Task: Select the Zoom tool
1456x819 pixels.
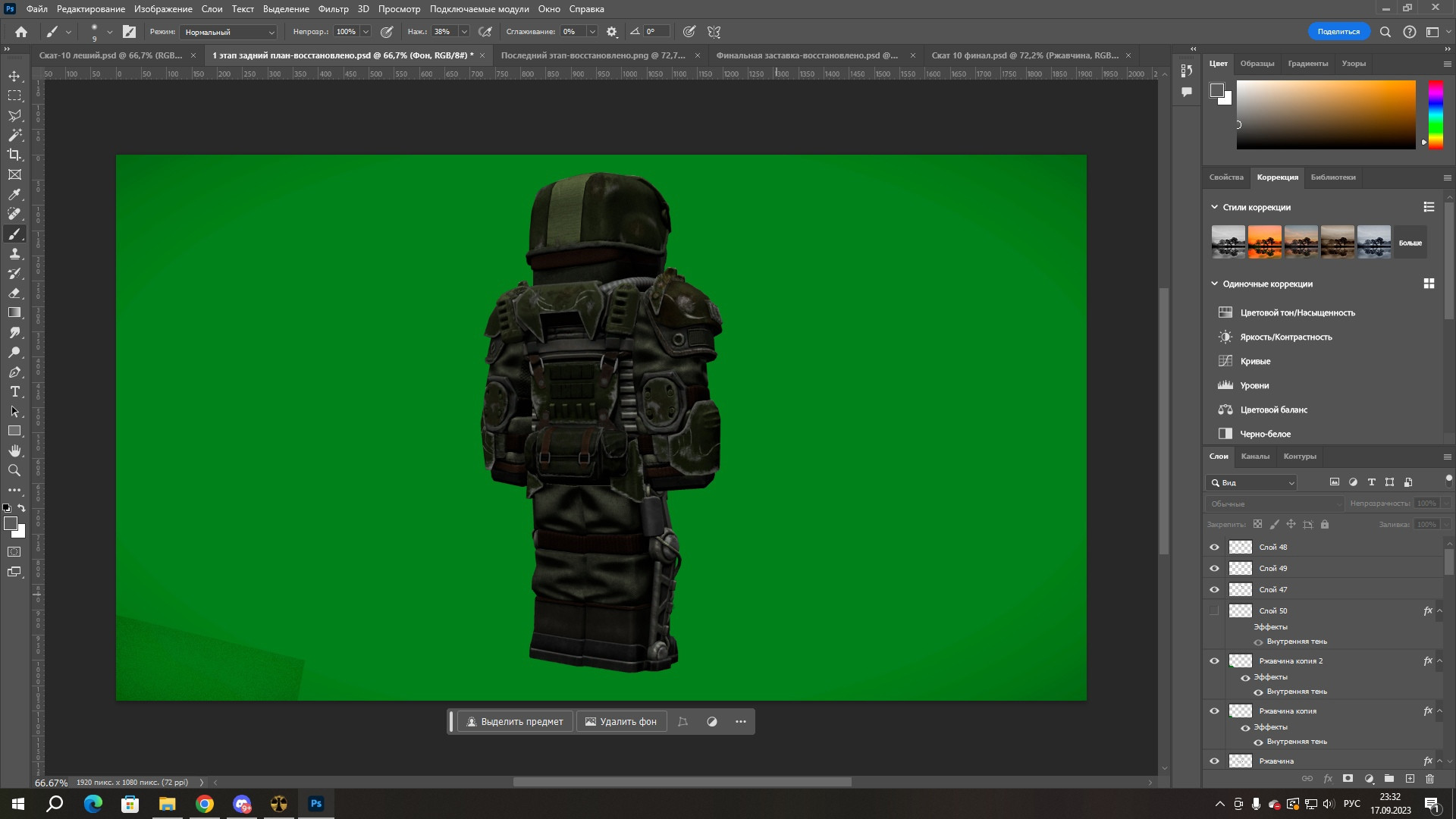Action: pos(14,471)
